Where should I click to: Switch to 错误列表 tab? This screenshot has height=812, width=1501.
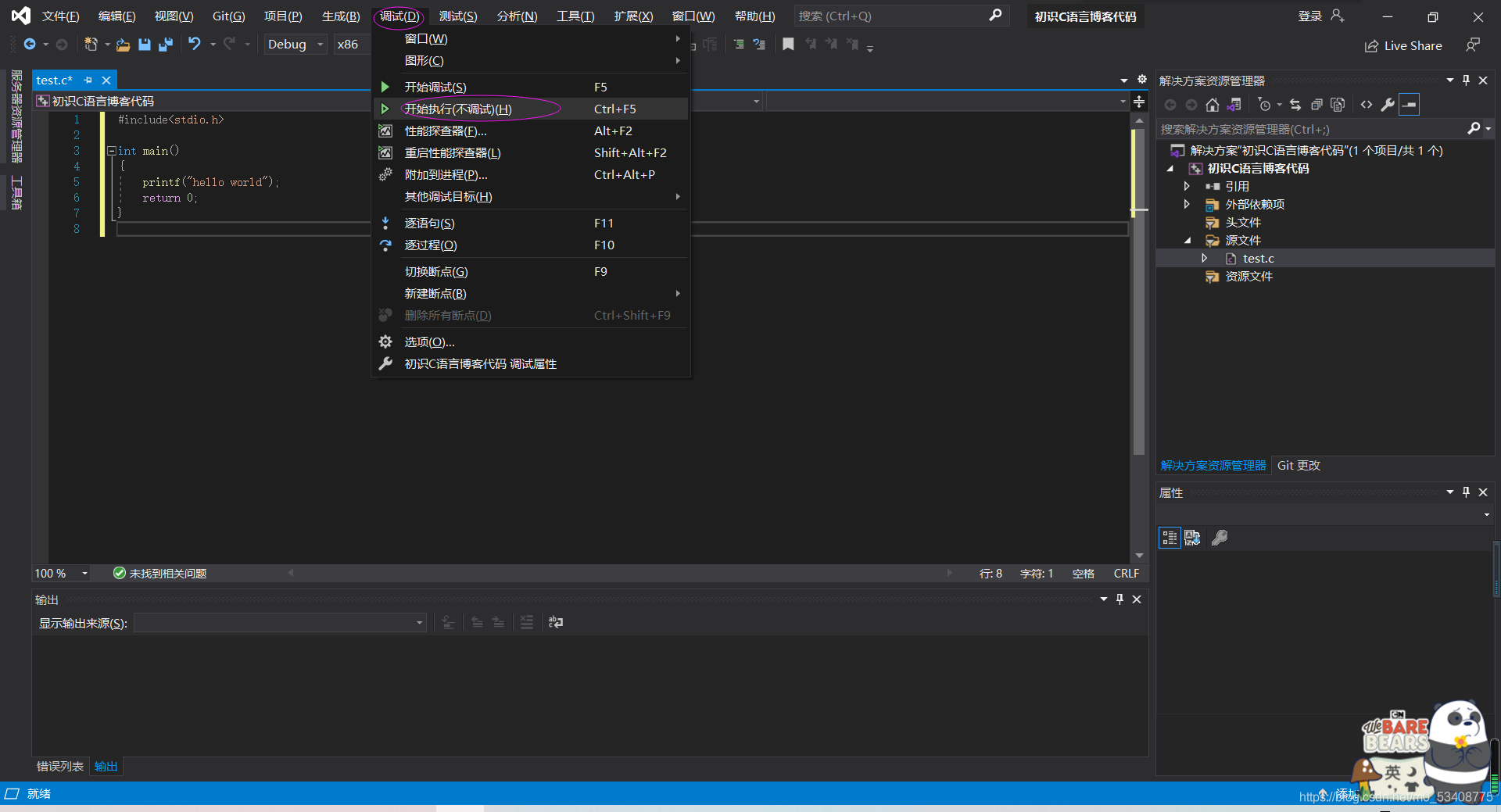pos(60,766)
